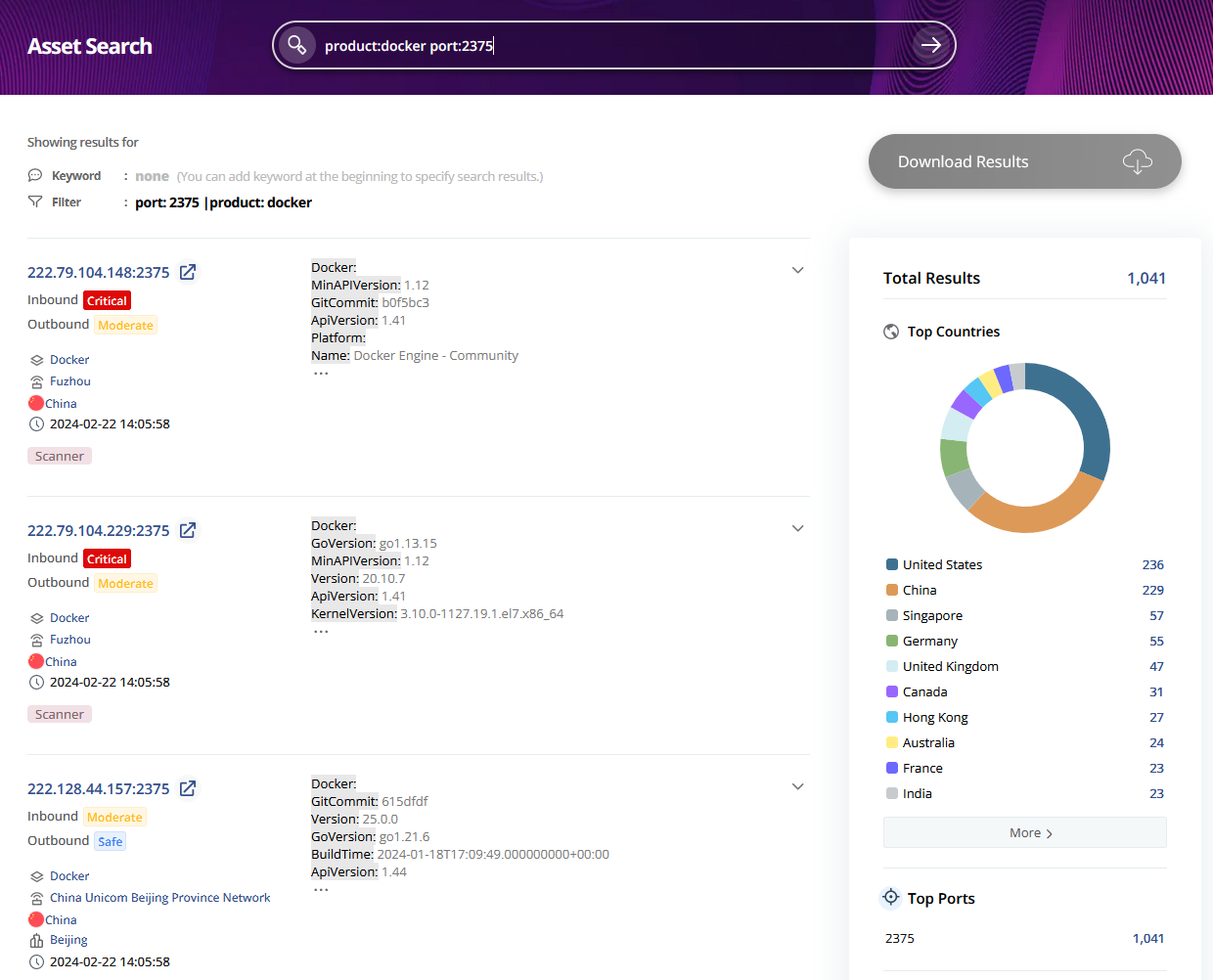
Task: Click ISP icon beside China Unicom Beijing
Action: [x=37, y=898]
